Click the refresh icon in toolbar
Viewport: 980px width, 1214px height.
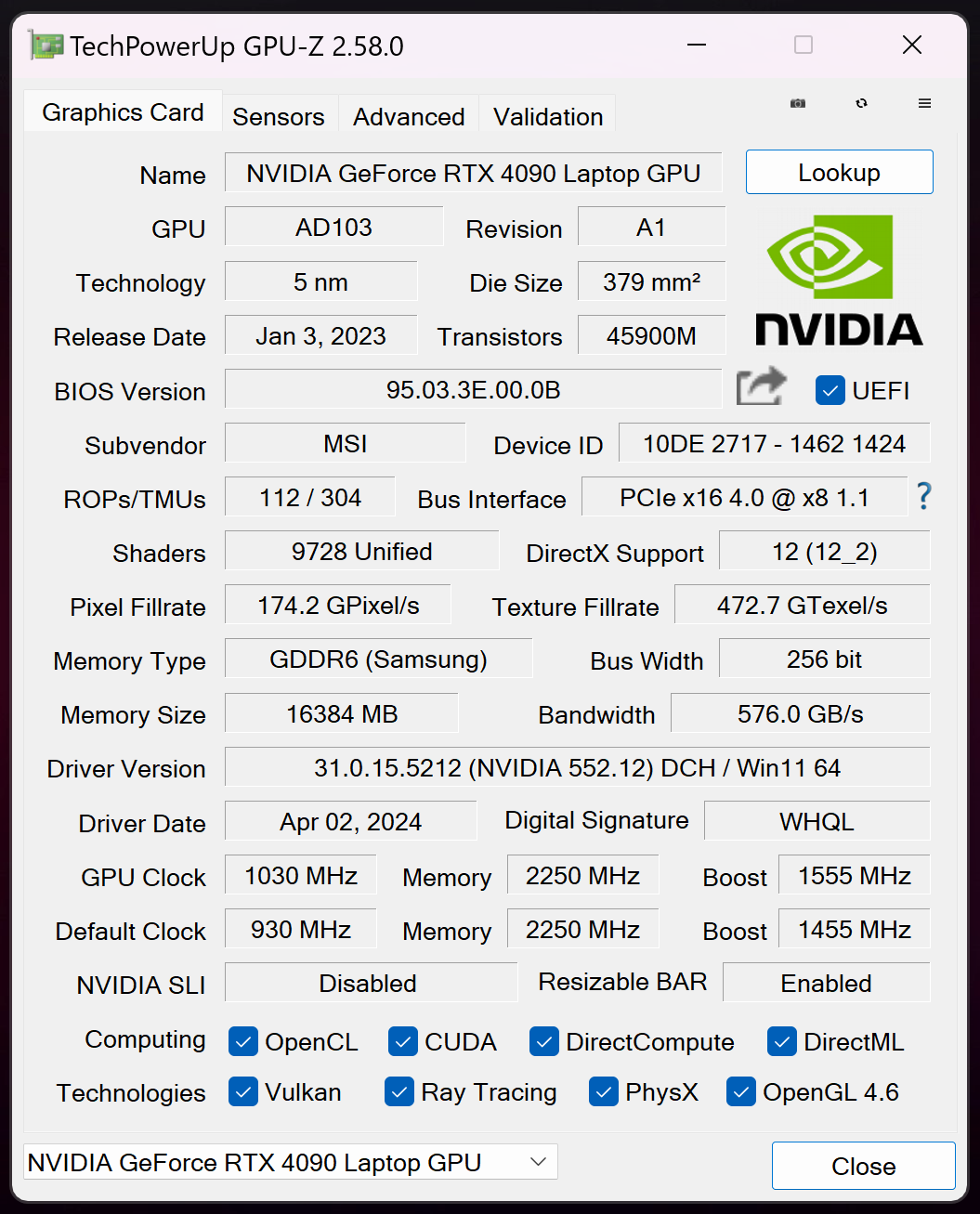(862, 103)
